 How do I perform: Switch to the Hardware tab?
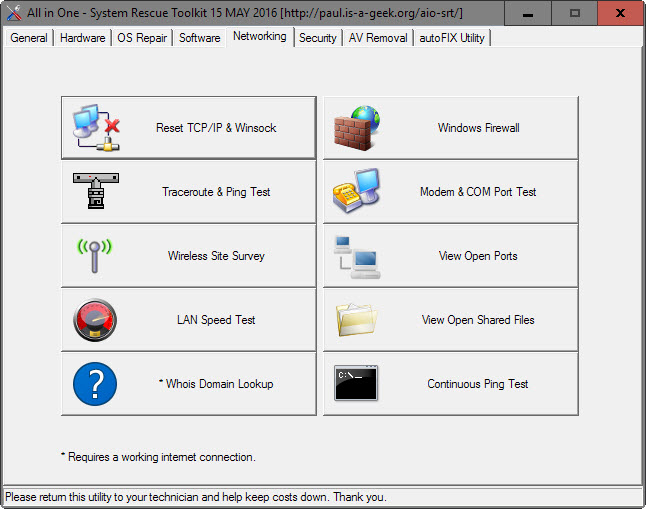pos(82,38)
